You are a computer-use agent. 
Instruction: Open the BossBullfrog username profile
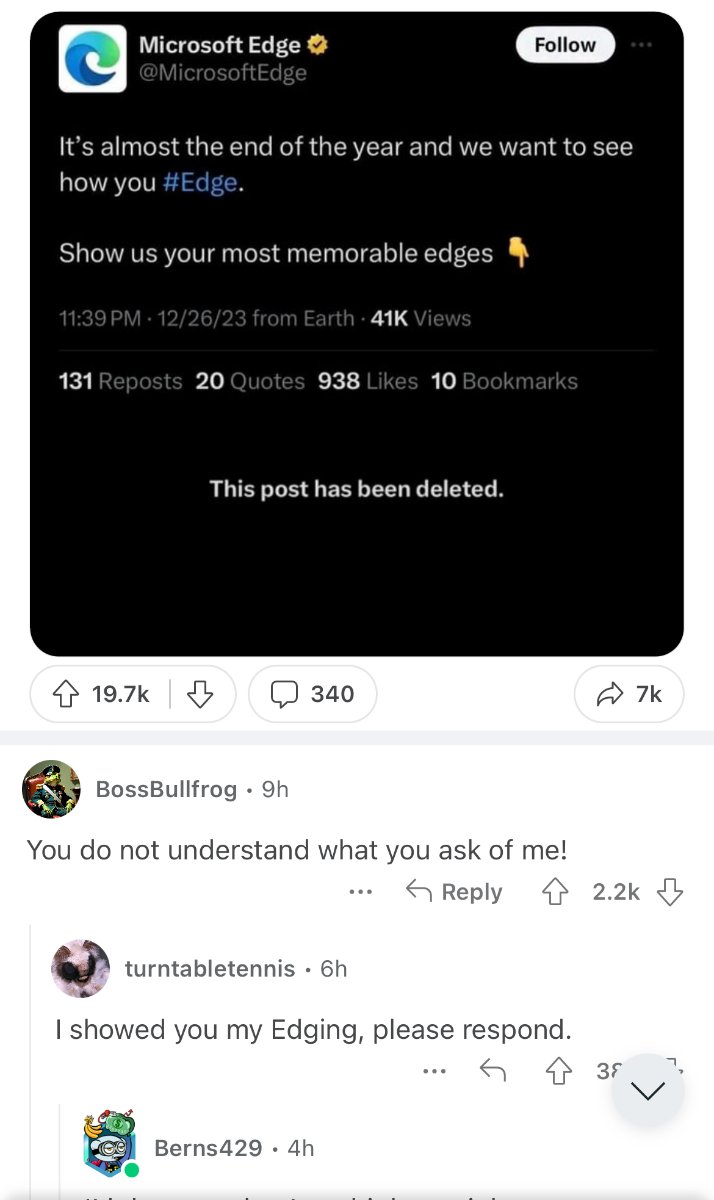point(166,789)
